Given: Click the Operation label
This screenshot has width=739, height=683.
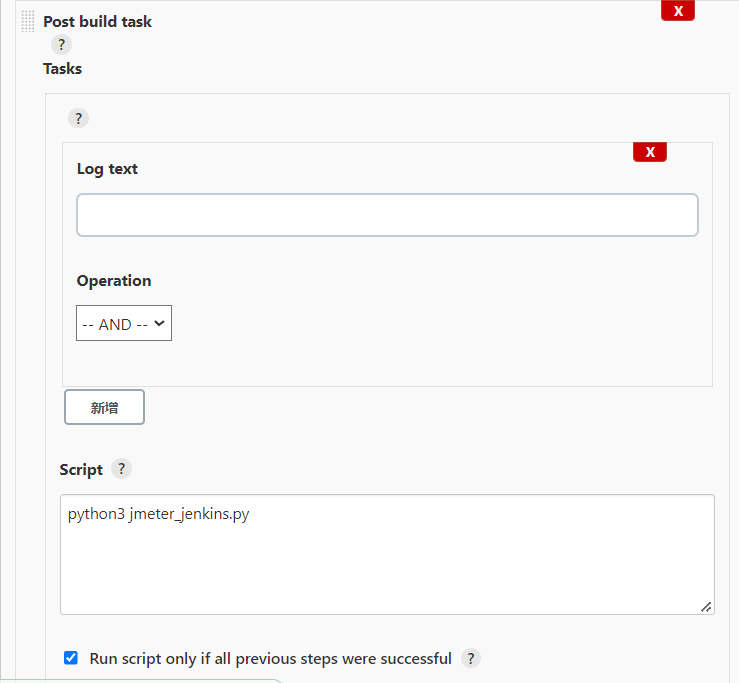Looking at the screenshot, I should (x=114, y=281).
